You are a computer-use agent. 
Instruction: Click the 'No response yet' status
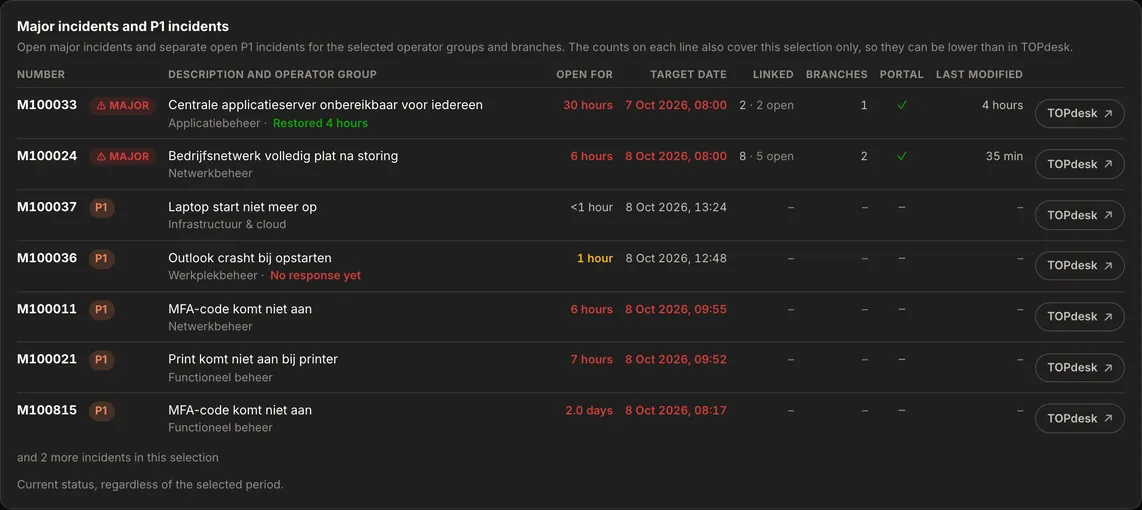tap(315, 275)
